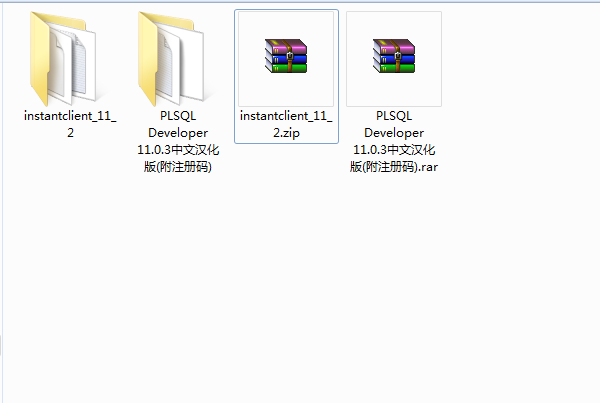This screenshot has height=403, width=600.
Task: Click the file name ending in "(附注册码).rar"
Action: 394,141
